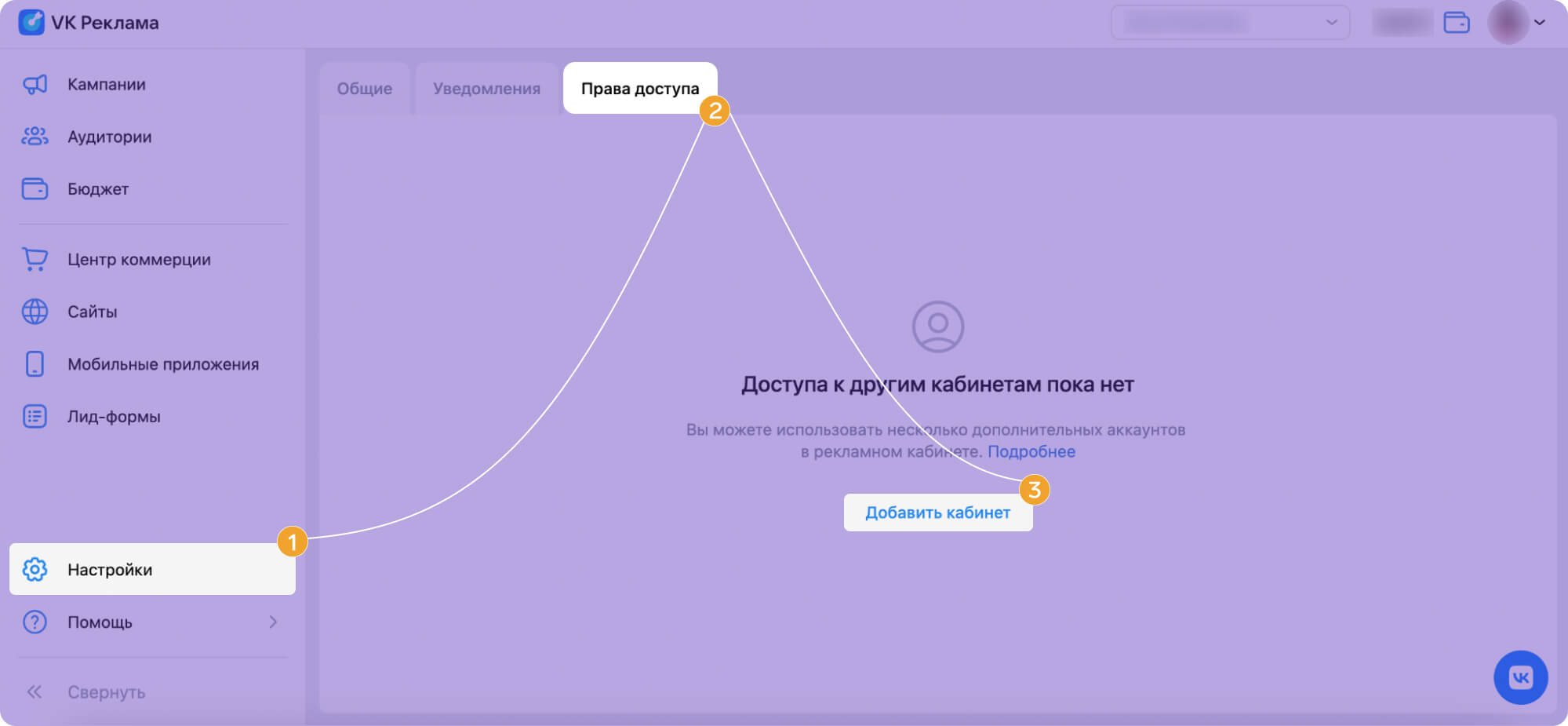Click the profile avatar in header

coord(1508,22)
